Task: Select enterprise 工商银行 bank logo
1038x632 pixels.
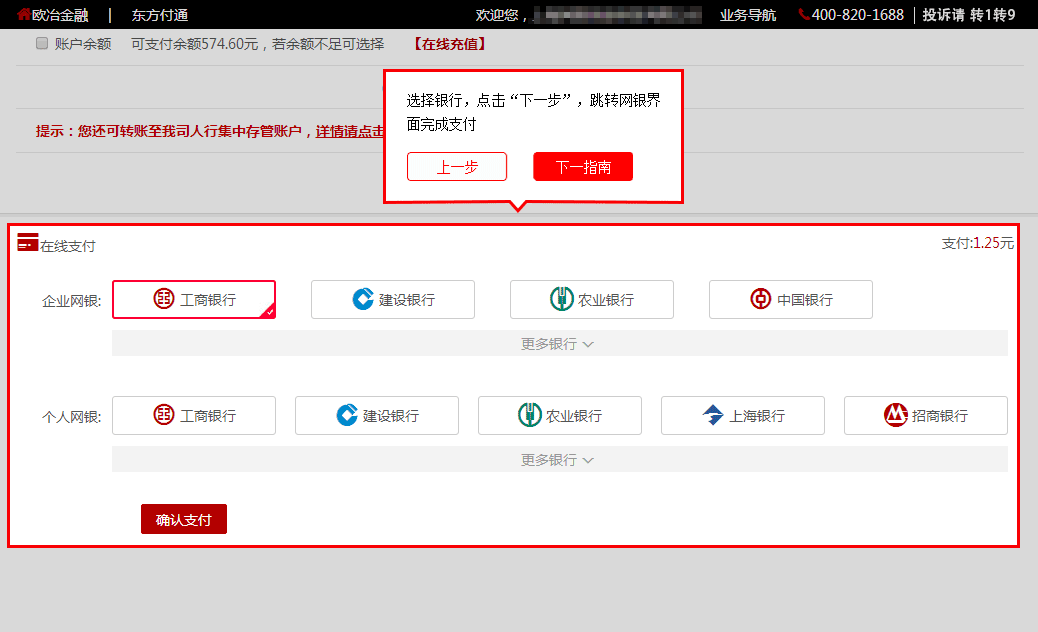Action: (x=164, y=299)
